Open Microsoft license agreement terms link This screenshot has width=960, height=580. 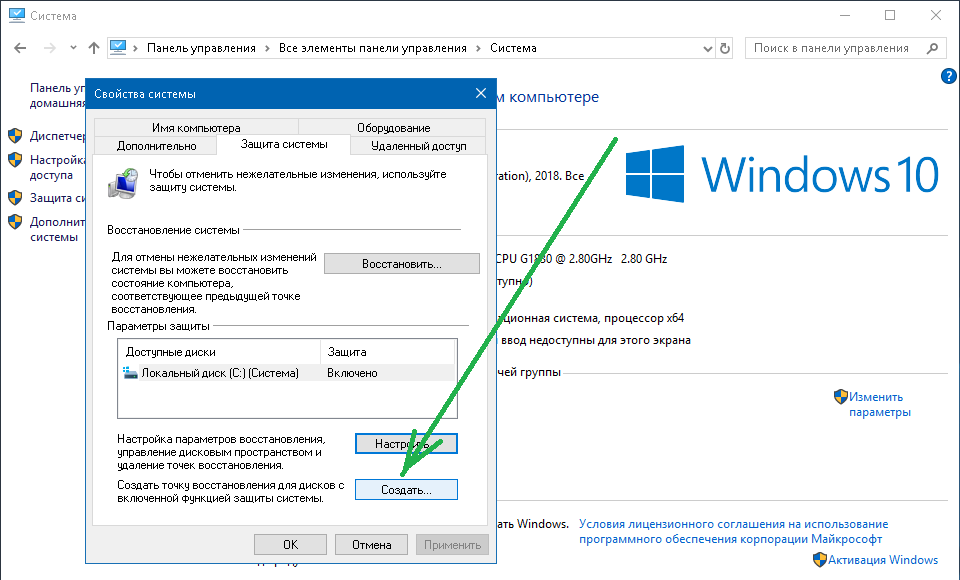(x=733, y=532)
